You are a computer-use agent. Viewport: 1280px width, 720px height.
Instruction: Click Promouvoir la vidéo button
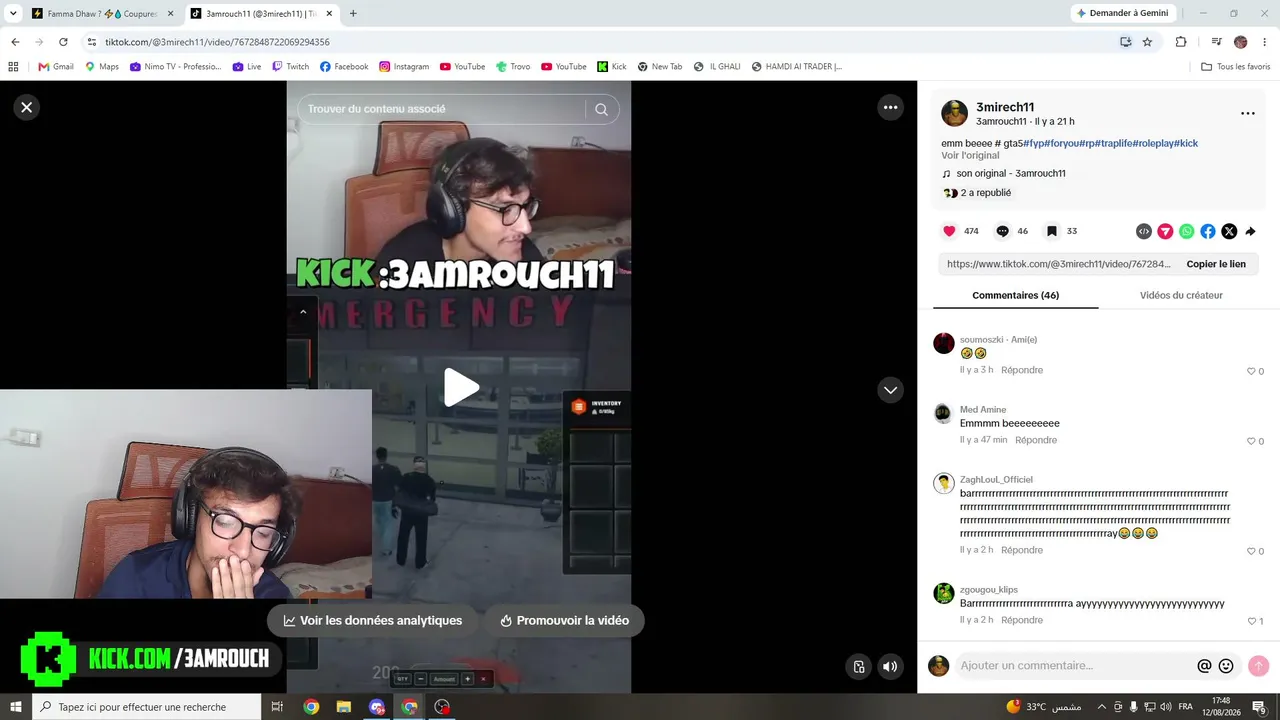564,620
